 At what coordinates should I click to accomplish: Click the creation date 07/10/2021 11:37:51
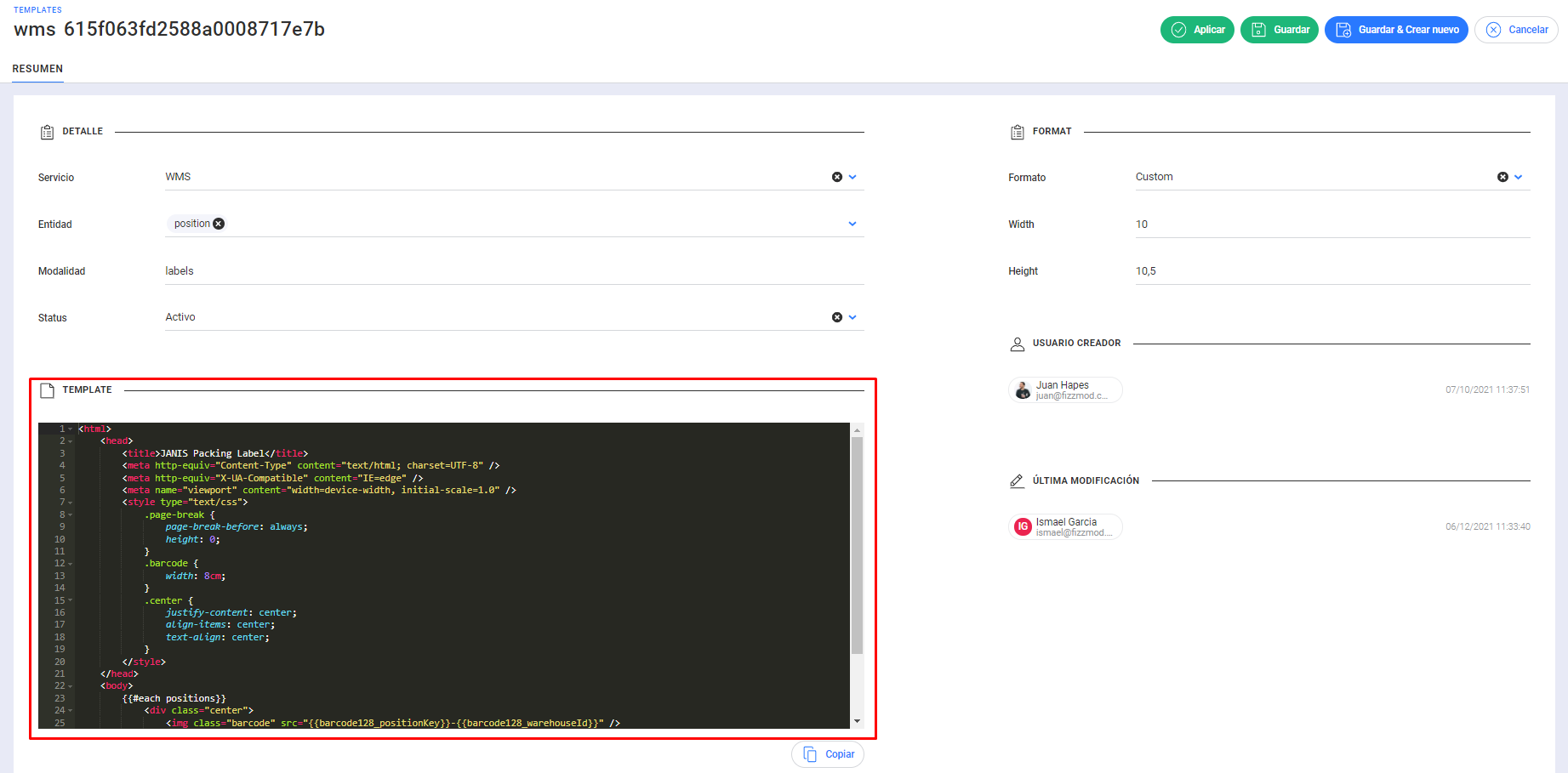click(1487, 390)
